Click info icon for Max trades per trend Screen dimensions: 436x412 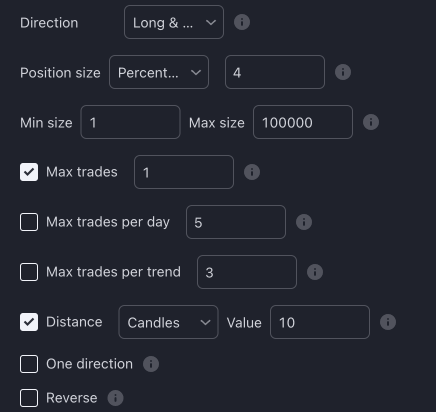click(x=315, y=272)
